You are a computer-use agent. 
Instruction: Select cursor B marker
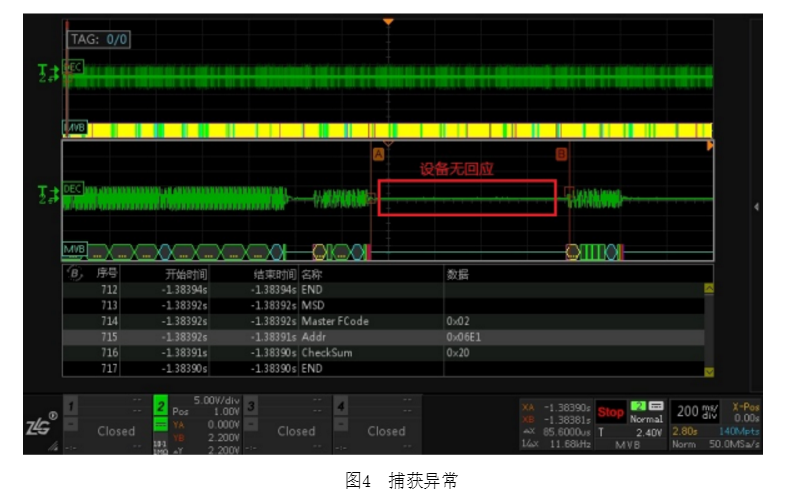click(561, 154)
